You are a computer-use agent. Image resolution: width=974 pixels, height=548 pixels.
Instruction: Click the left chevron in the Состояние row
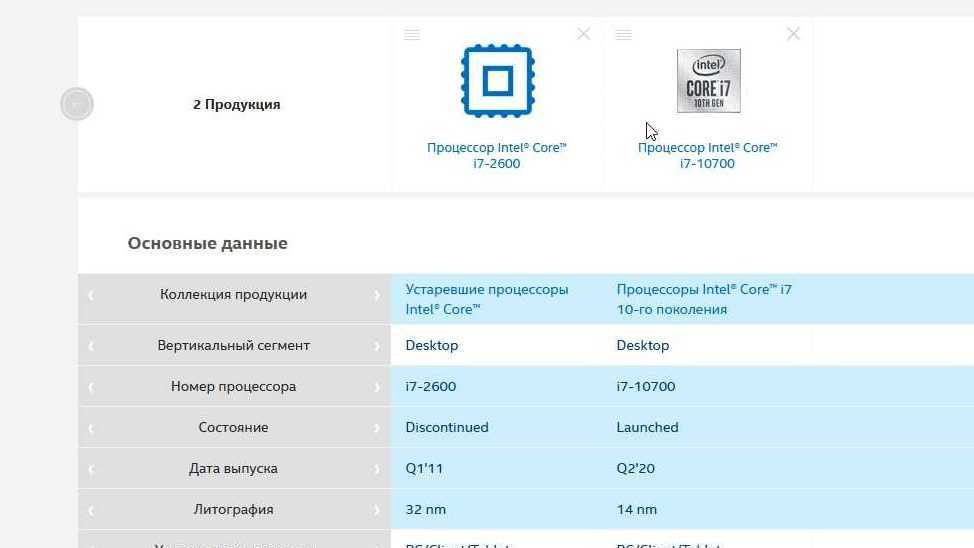tap(91, 428)
